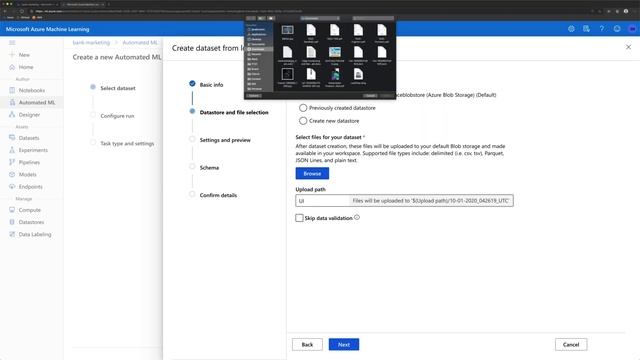Viewport: 640px width, 360px height.
Task: Click Options button in file picker dialog
Action: (x=254, y=96)
